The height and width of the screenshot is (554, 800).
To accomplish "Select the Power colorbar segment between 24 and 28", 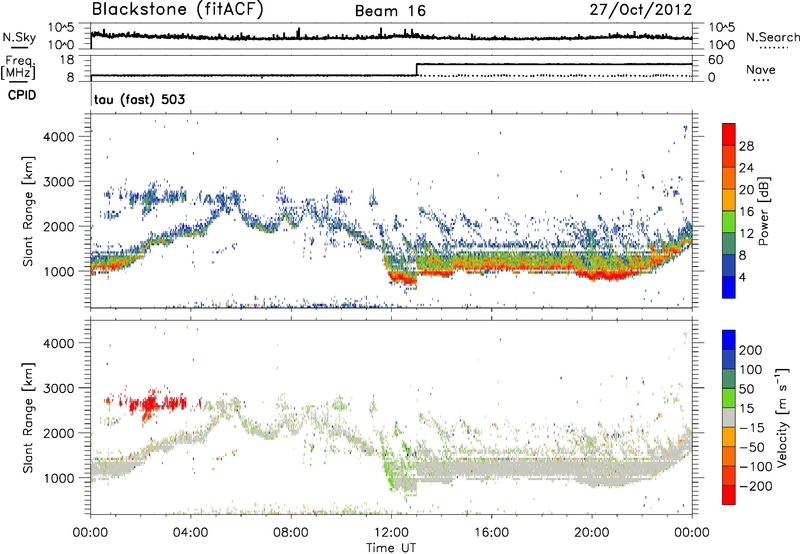I will pos(729,157).
